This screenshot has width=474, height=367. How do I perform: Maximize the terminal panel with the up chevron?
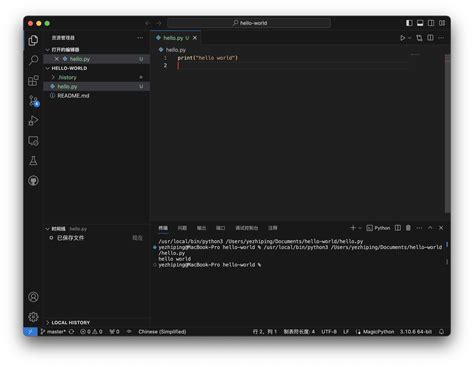[430, 228]
